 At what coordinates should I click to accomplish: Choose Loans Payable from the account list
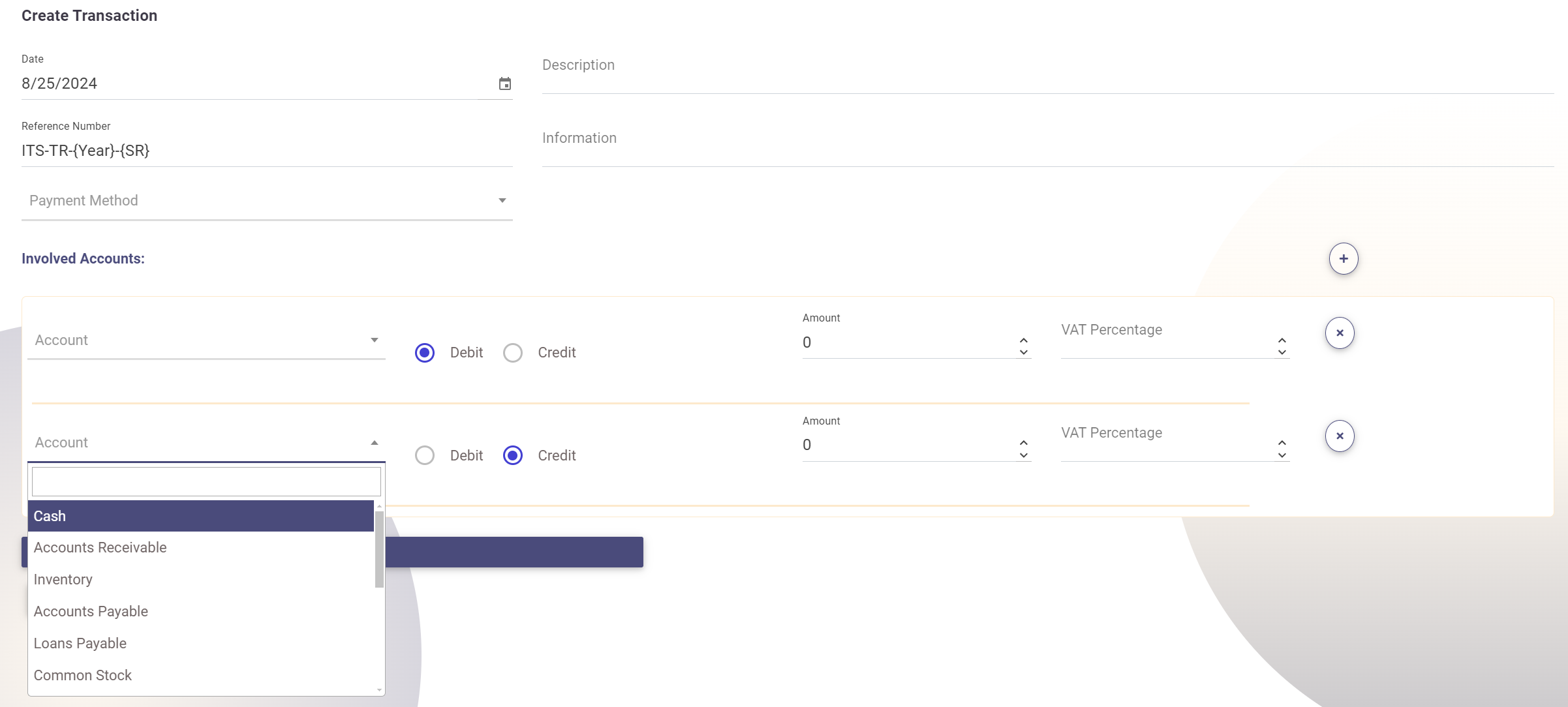[80, 644]
